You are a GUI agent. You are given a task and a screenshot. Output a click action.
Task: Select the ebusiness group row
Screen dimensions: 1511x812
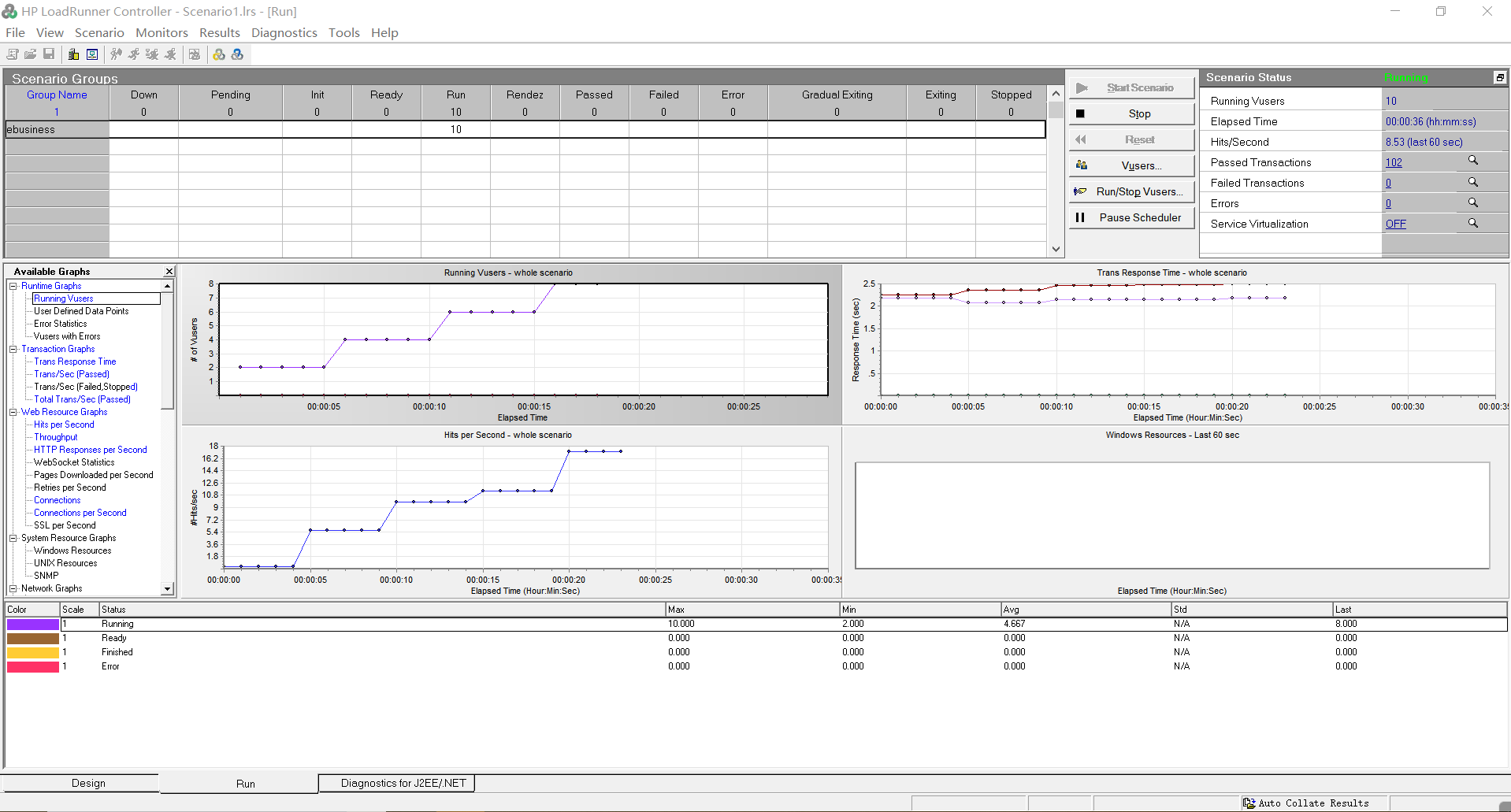coord(525,129)
